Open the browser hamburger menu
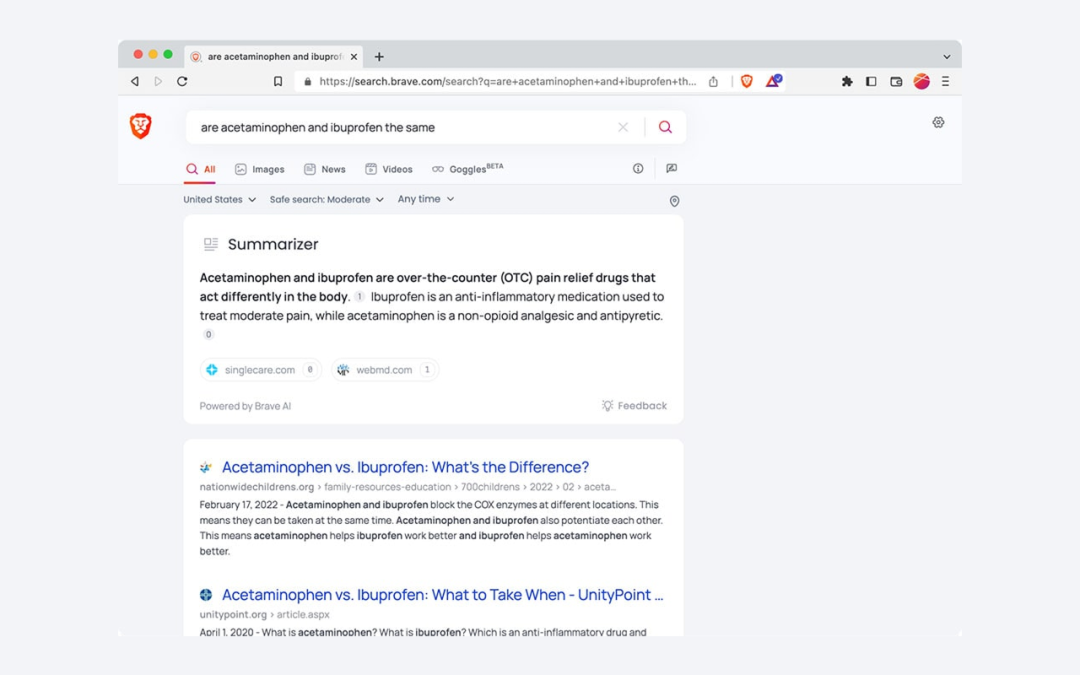1080x675 pixels. (946, 81)
